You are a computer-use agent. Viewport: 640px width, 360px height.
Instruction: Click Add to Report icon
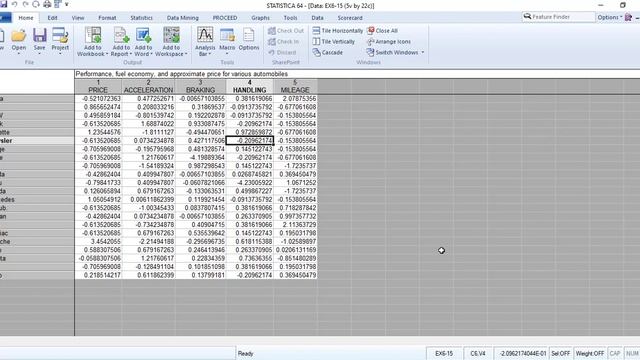121,35
